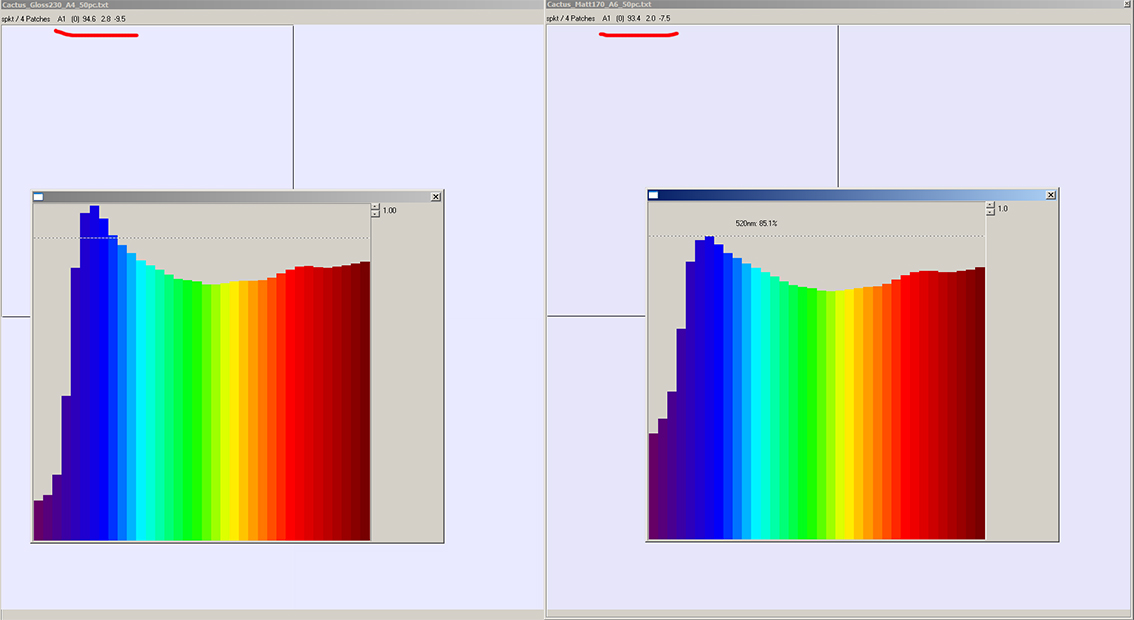The image size is (1134, 620).
Task: Click the tallest blue bar in left histogram
Action: pos(94,373)
